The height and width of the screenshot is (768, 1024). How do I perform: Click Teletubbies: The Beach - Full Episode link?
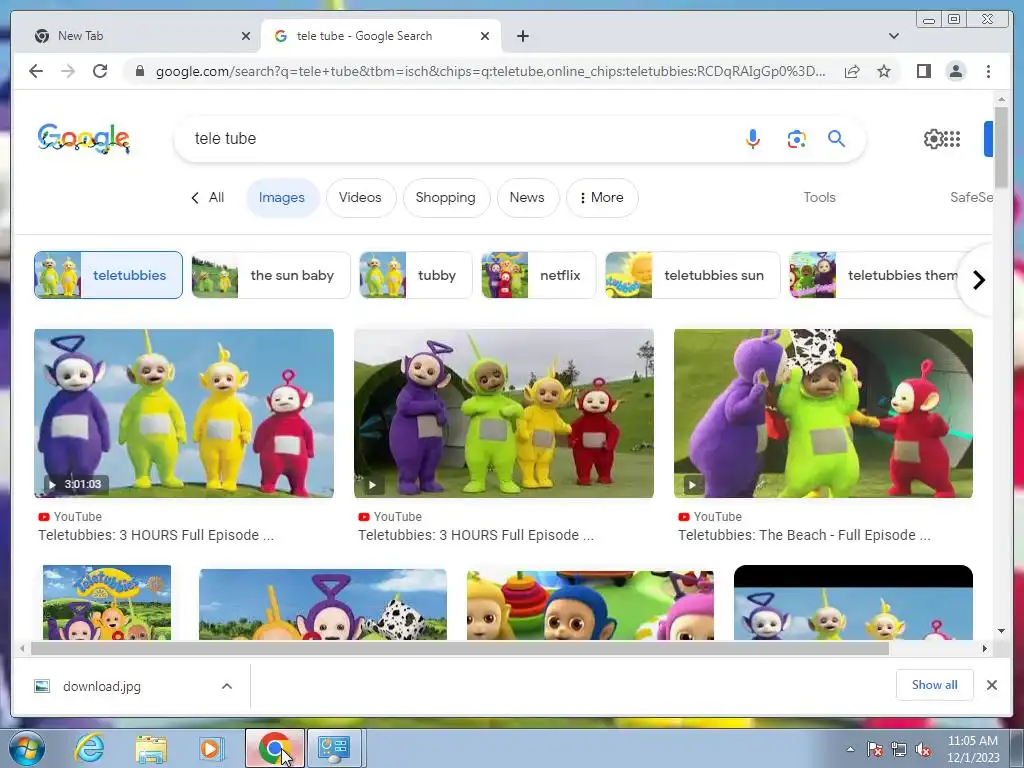click(804, 536)
